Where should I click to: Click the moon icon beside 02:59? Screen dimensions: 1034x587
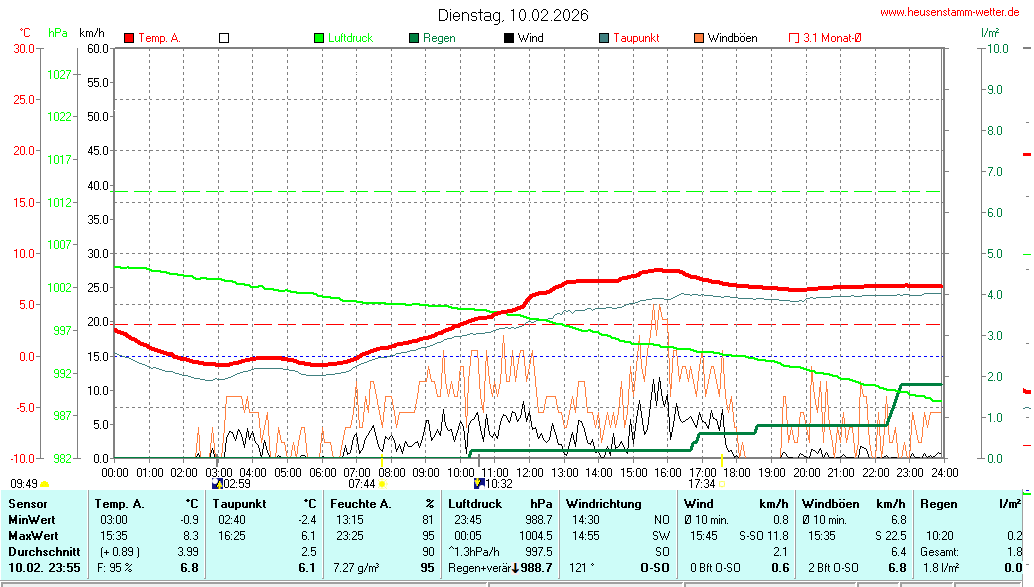pos(216,484)
